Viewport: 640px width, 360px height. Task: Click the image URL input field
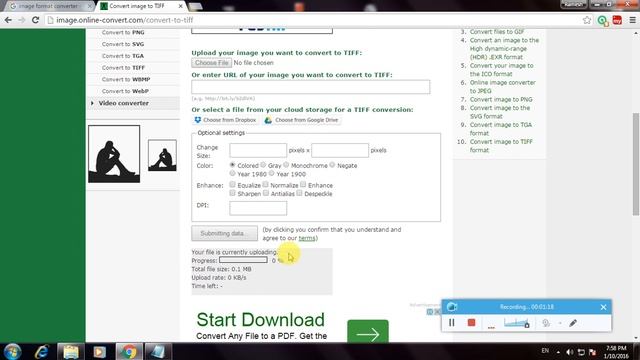click(x=311, y=87)
